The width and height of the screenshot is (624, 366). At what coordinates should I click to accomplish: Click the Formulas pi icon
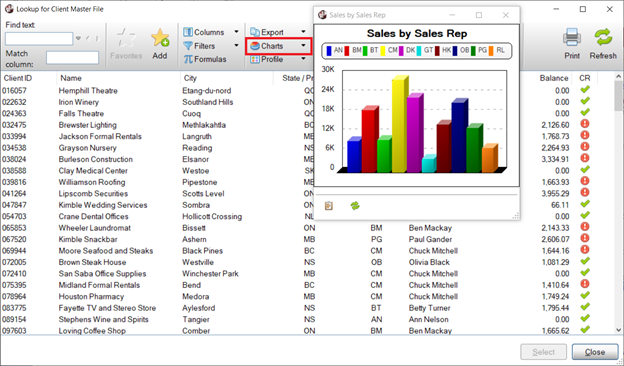pos(188,59)
